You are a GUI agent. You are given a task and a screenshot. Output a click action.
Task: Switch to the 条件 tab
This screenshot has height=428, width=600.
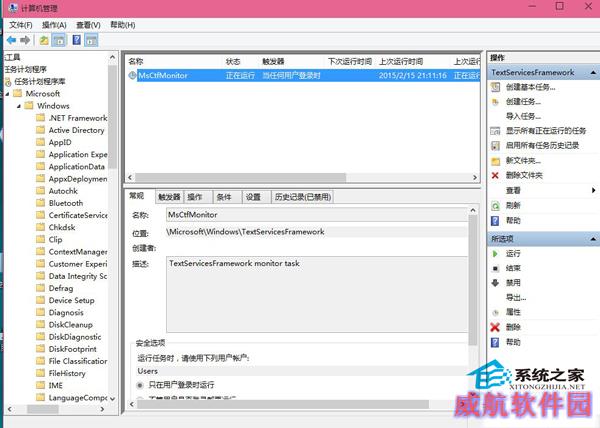(x=227, y=197)
